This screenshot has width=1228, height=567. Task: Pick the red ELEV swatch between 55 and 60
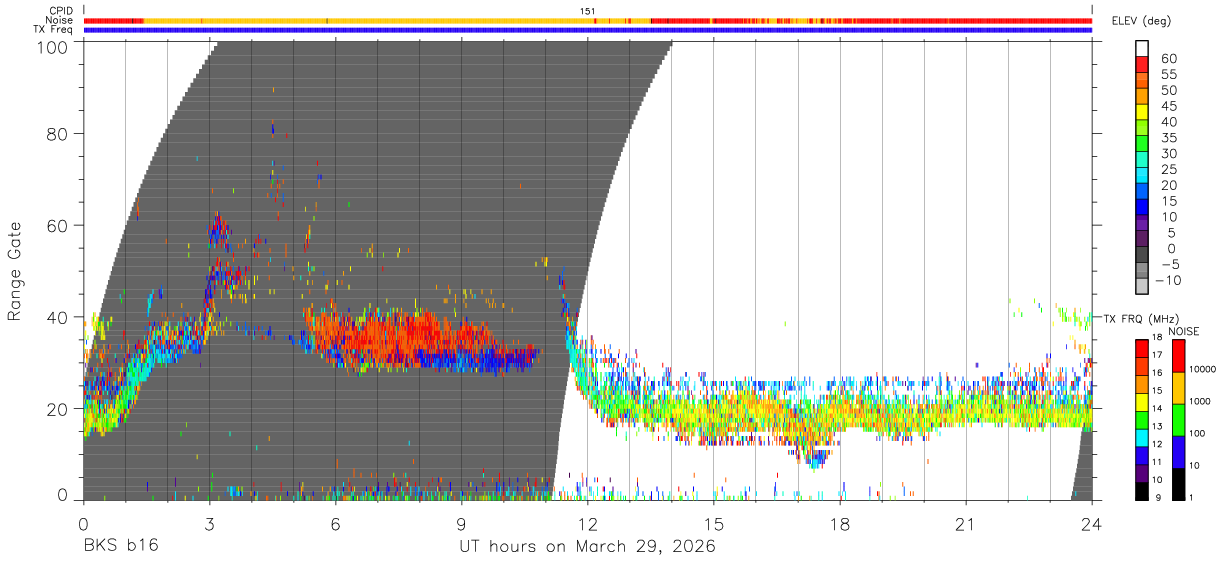click(x=1142, y=66)
